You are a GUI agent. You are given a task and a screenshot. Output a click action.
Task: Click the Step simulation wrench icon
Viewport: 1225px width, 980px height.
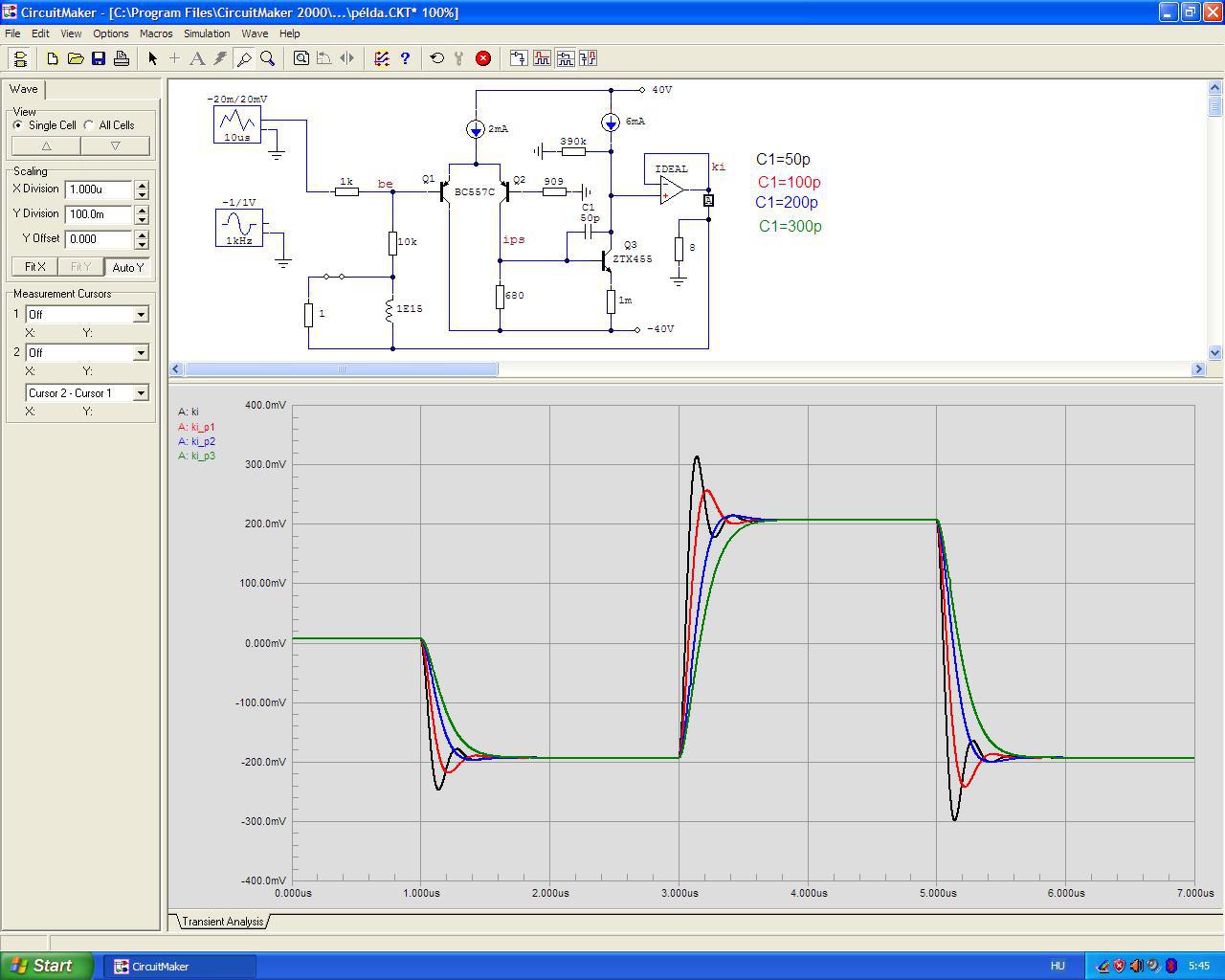[x=460, y=58]
